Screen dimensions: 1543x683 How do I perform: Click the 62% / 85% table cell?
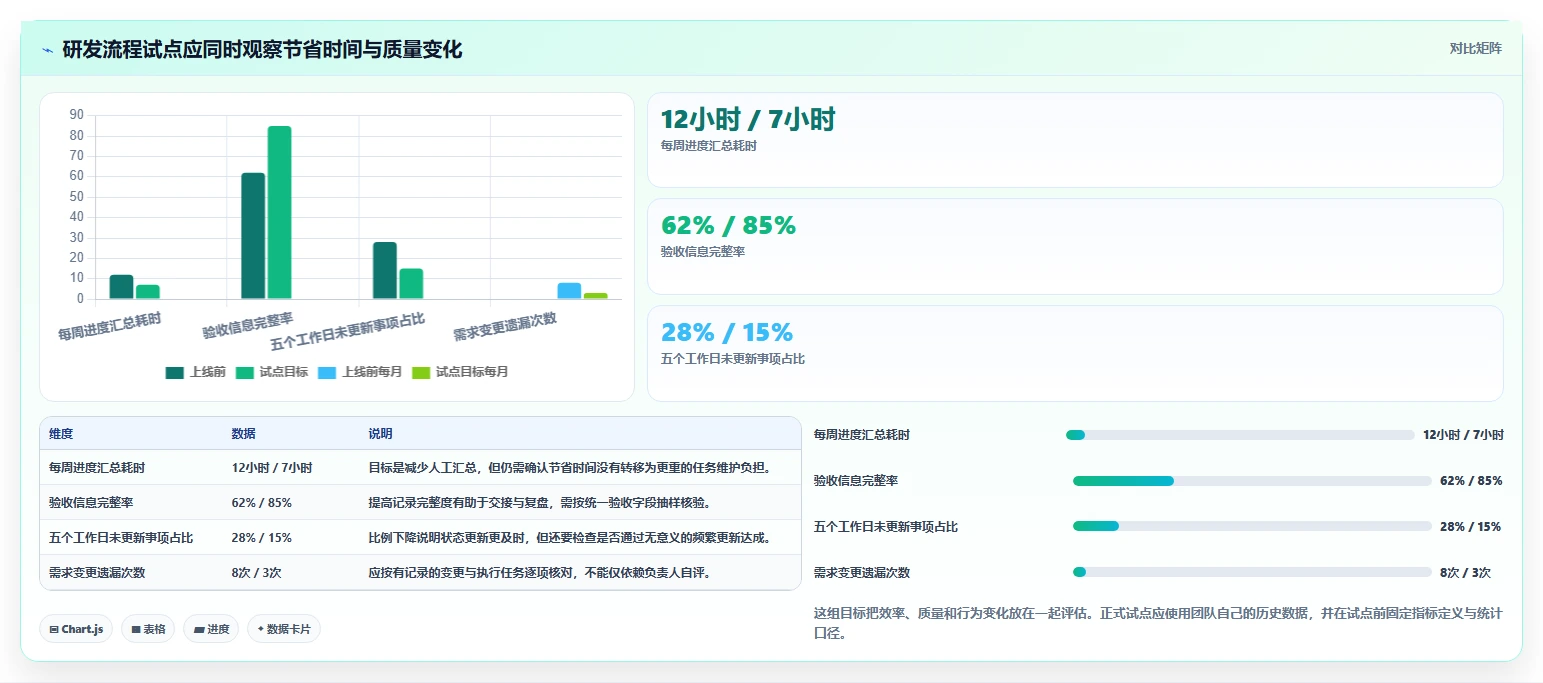coord(262,503)
